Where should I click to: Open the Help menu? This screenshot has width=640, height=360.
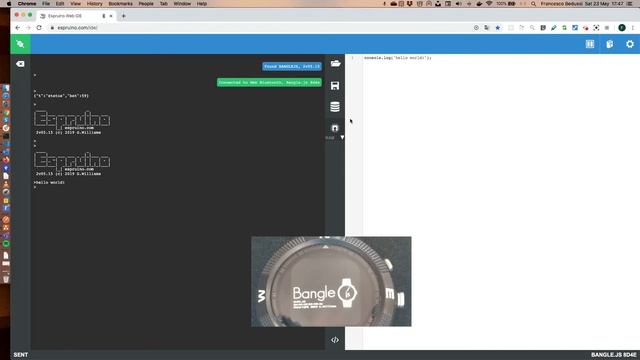[202, 4]
